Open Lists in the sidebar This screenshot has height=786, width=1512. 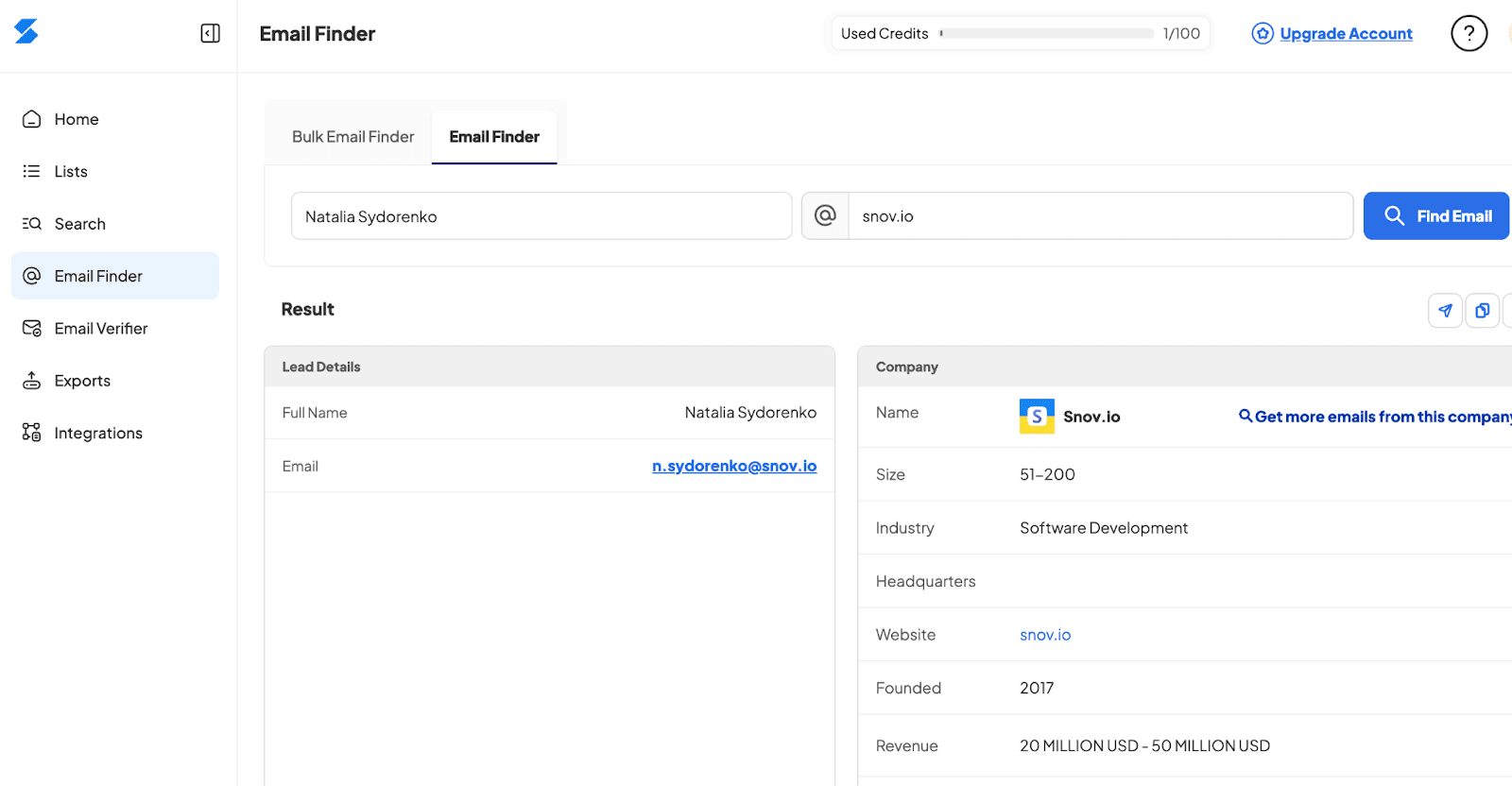[x=71, y=171]
